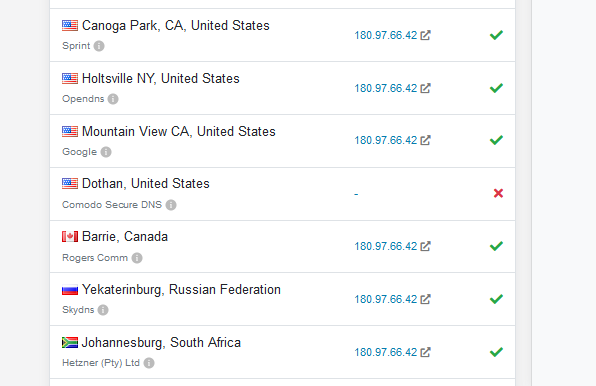Open external link icon in Holtsville row
This screenshot has width=596, height=386.
click(x=425, y=88)
